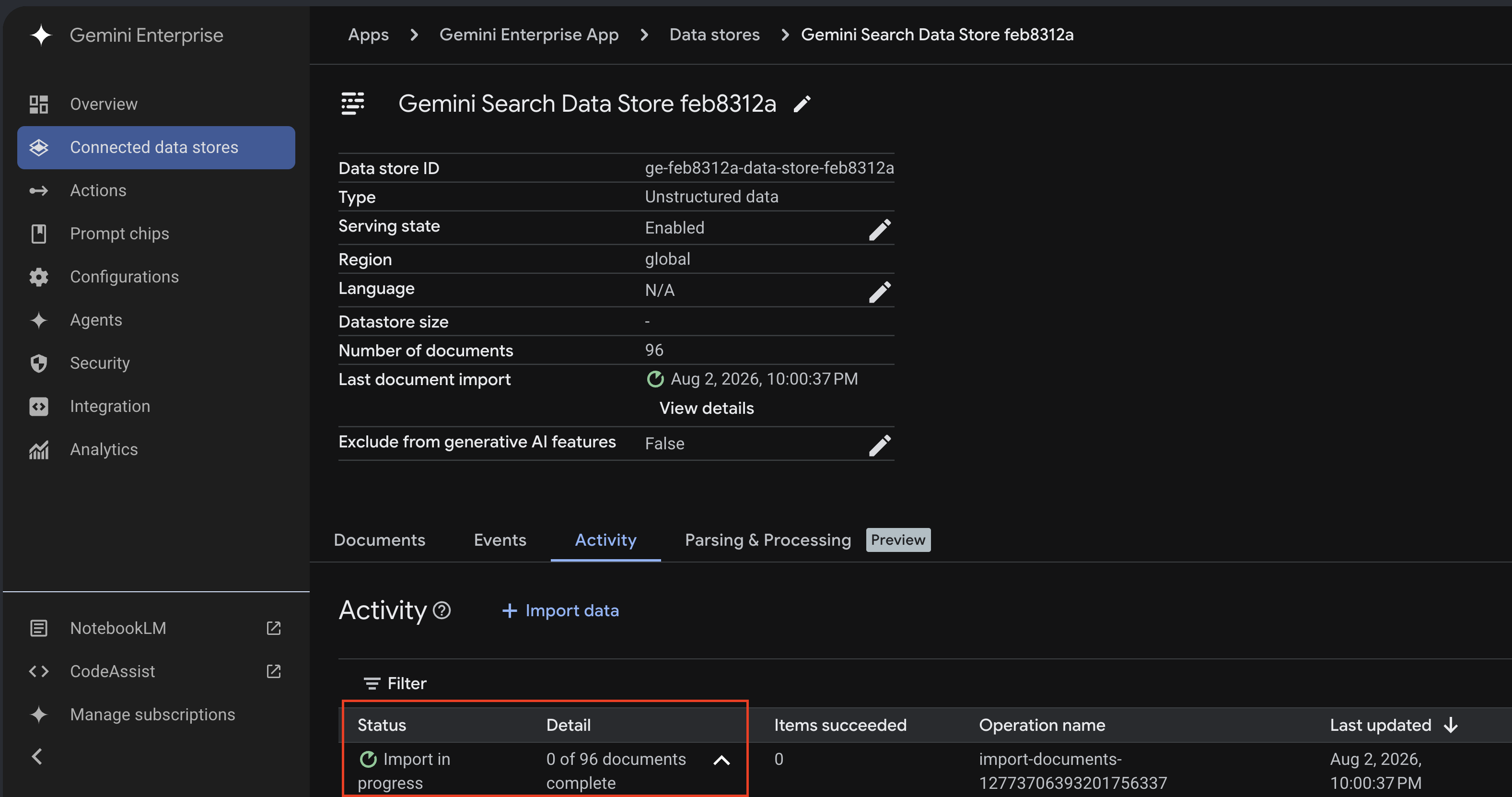Click the CodeAssist brackets icon
Viewport: 1512px width, 797px height.
[39, 671]
